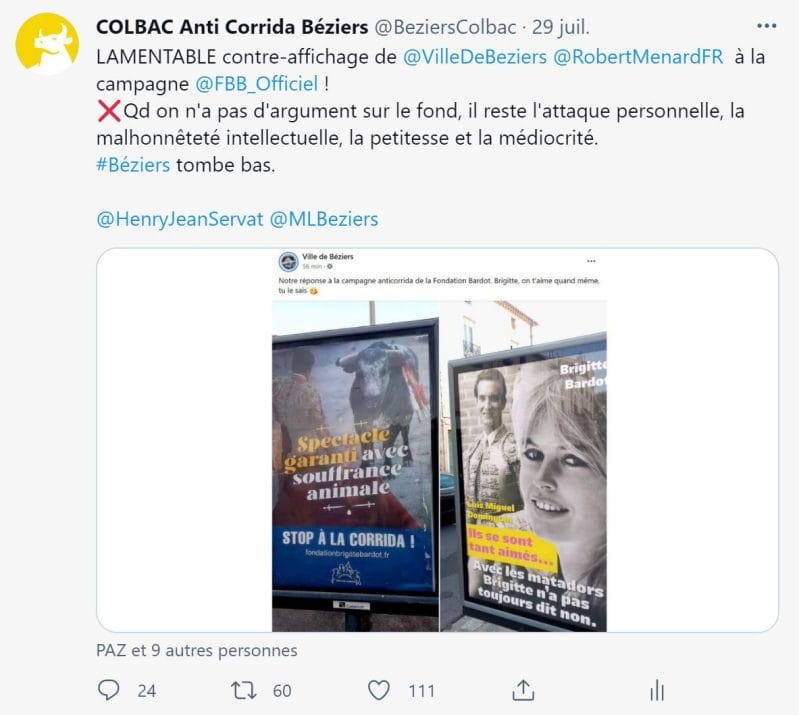The height and width of the screenshot is (715, 799).
Task: Click the #Béziers hashtag
Action: [x=133, y=165]
